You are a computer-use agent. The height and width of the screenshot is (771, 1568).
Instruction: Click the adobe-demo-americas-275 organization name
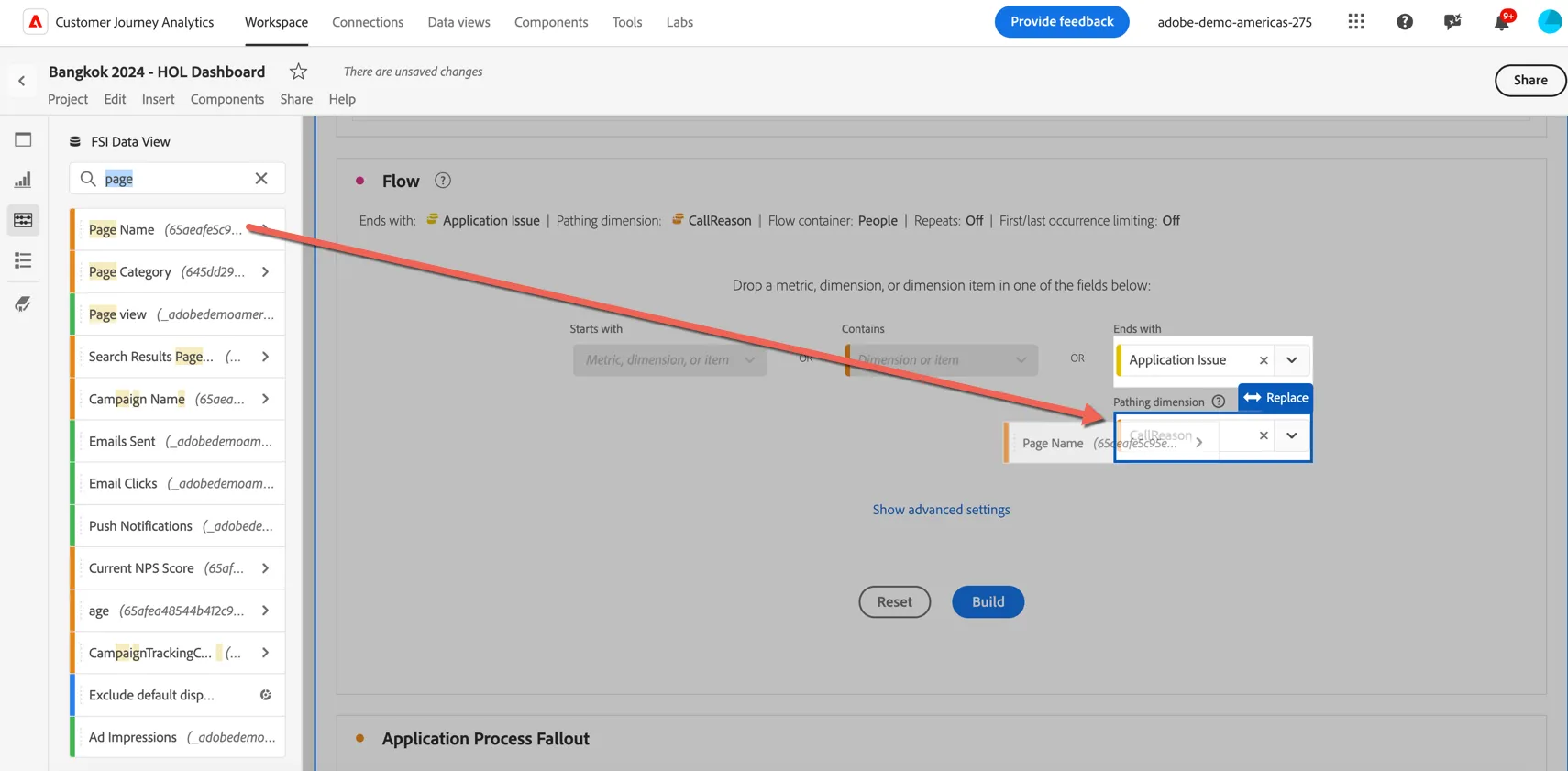1234,22
